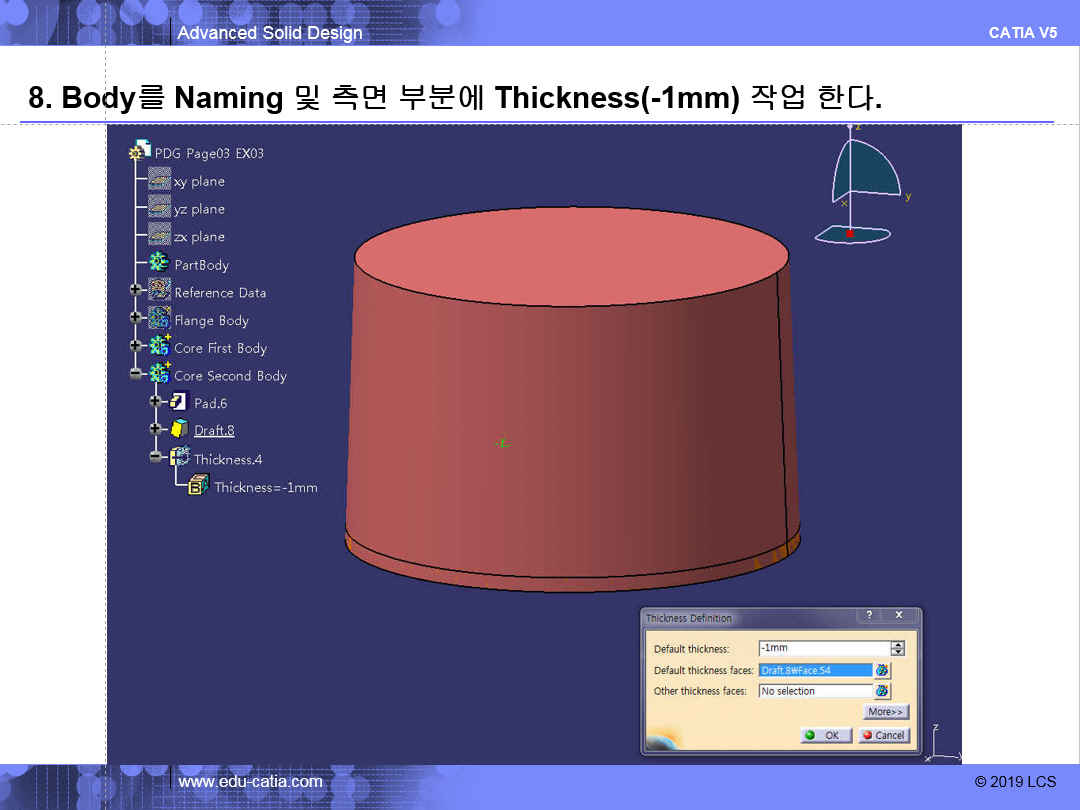Click OK in the Thickness Definition dialog
Screen dimensions: 1080x810
tap(827, 735)
